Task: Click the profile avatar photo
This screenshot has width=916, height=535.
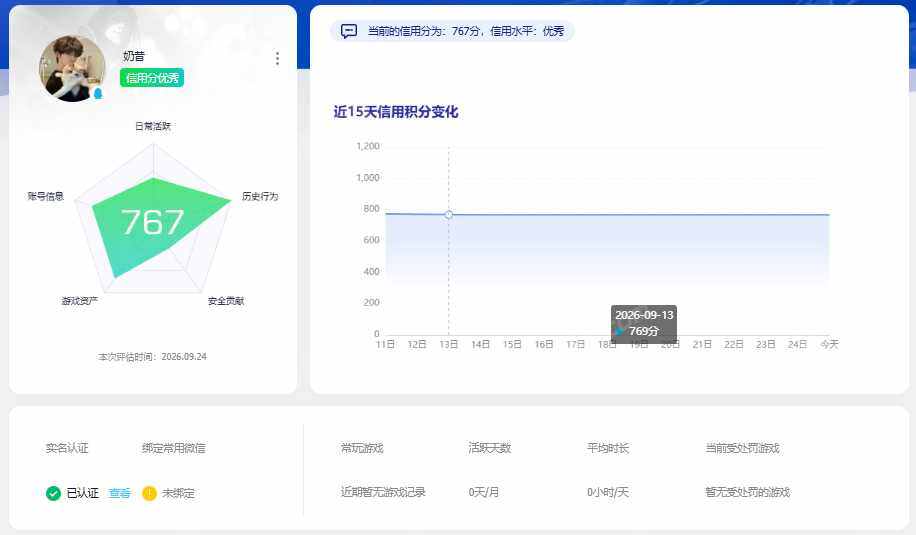Action: click(72, 68)
